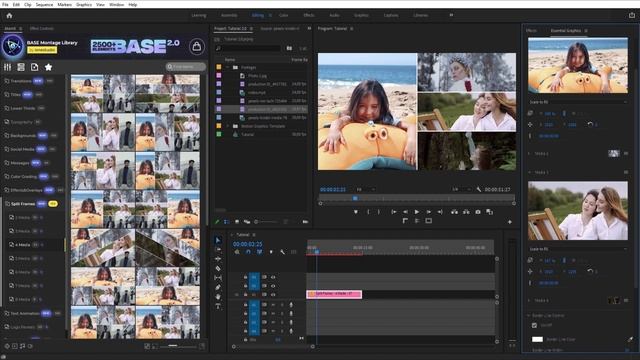Open timeline display settings wrench
Viewport: 640px width, 360px height.
coord(282,252)
